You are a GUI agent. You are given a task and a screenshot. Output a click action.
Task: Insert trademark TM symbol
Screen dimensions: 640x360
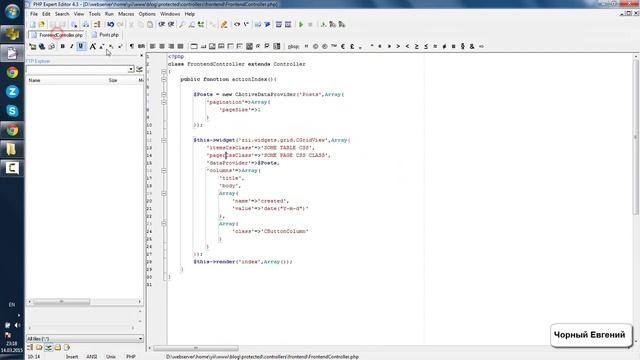click(x=334, y=47)
